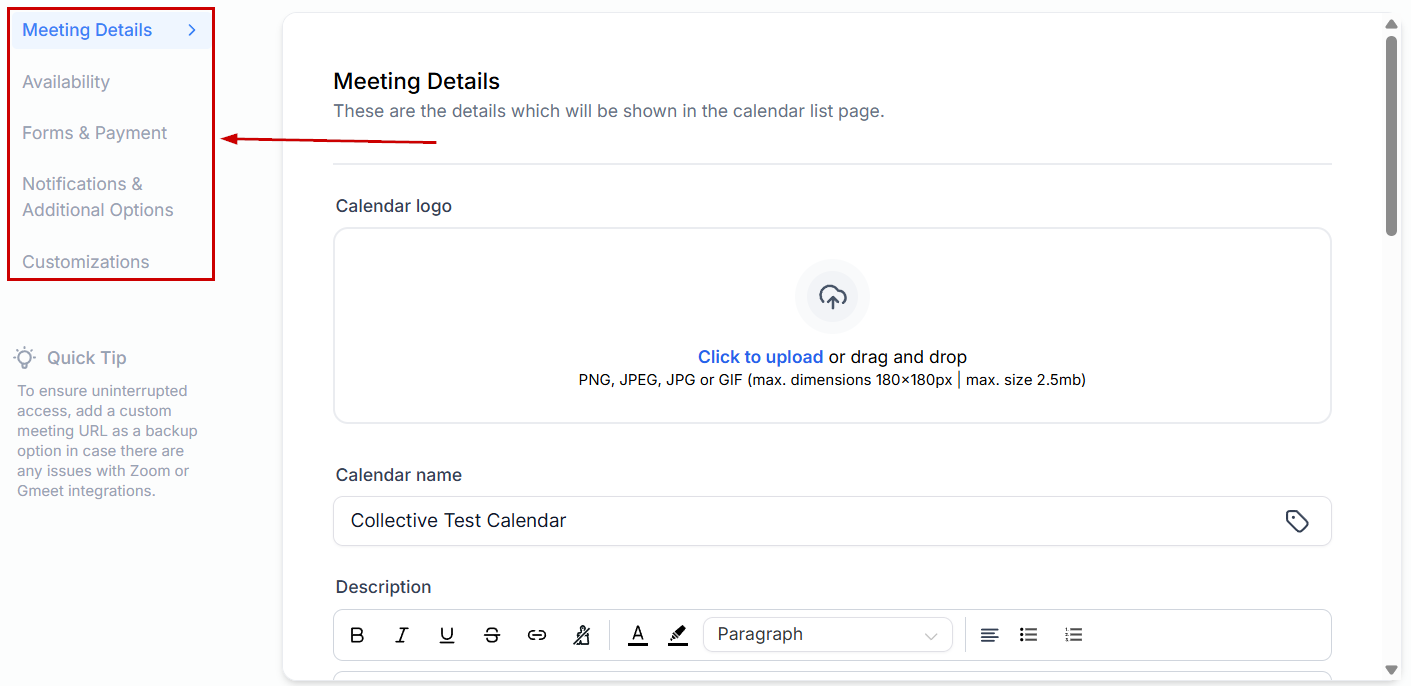Image resolution: width=1411 pixels, height=686 pixels.
Task: Apply italic formatting in Description editor
Action: [x=402, y=635]
